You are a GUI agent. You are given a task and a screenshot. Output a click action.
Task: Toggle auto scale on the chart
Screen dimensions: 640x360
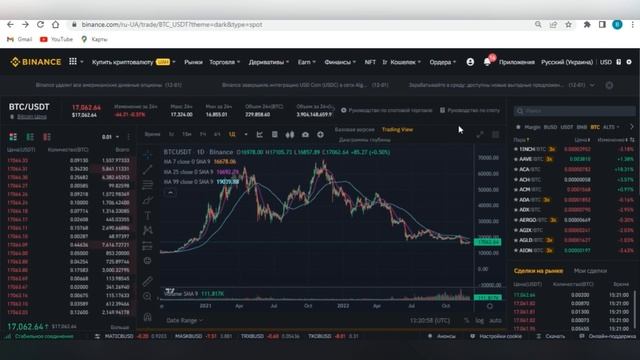(495, 321)
